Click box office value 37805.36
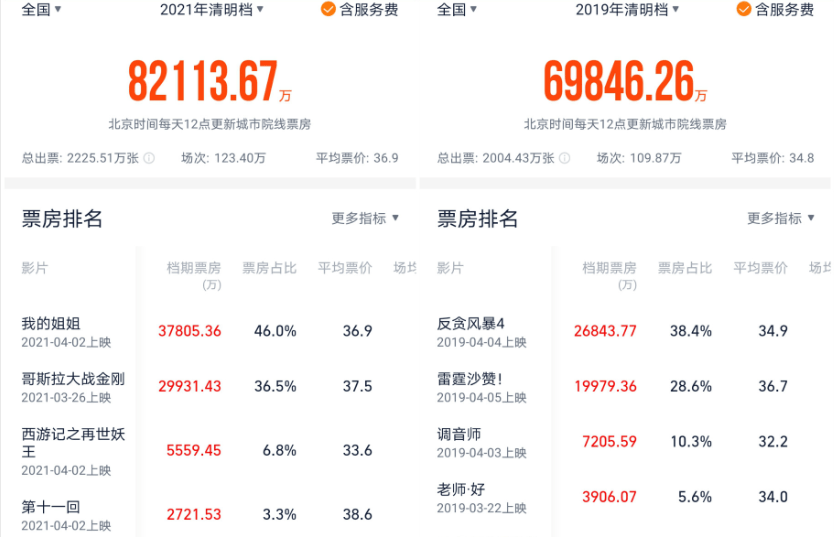 (189, 331)
